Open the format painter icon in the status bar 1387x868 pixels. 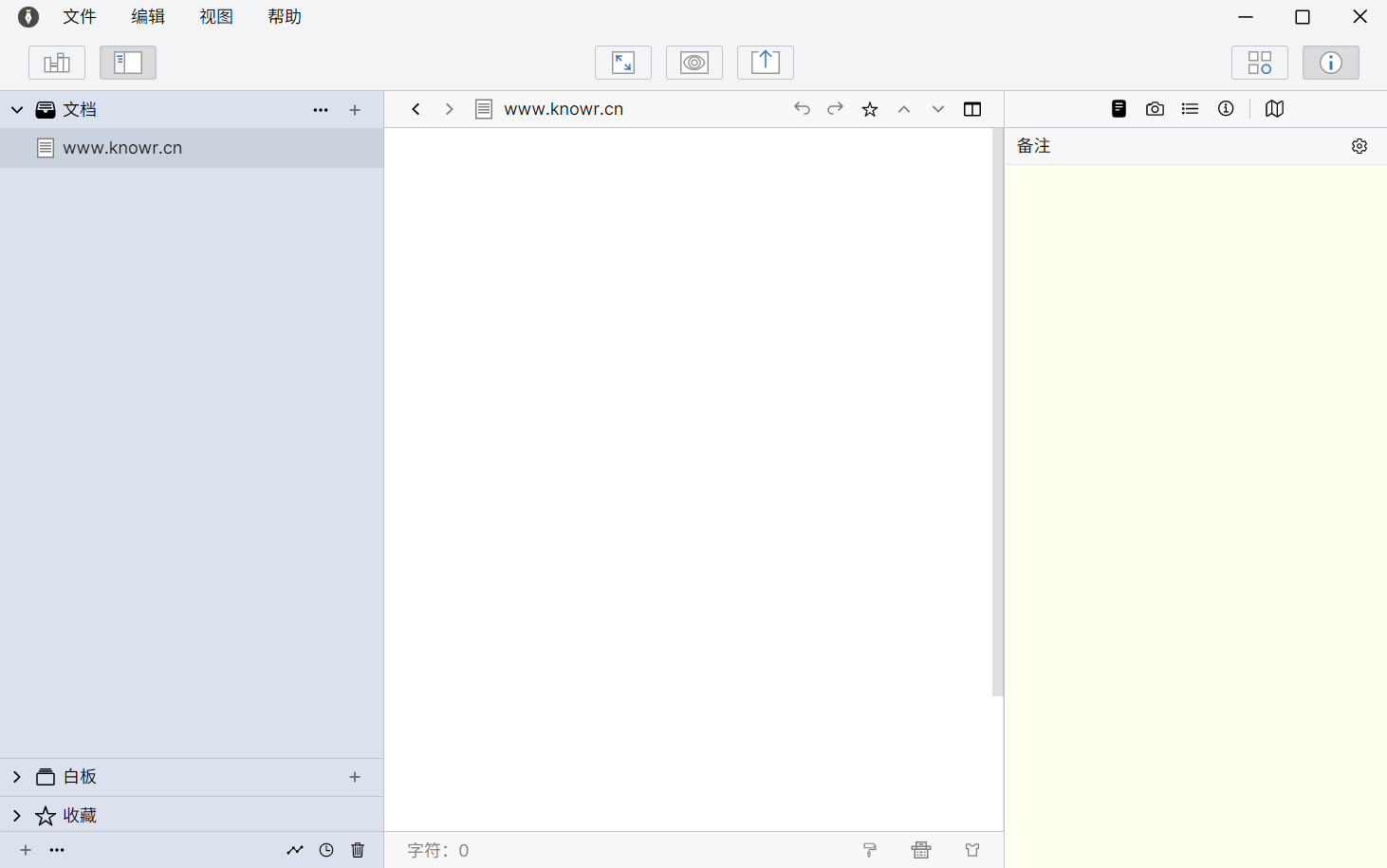coord(870,850)
